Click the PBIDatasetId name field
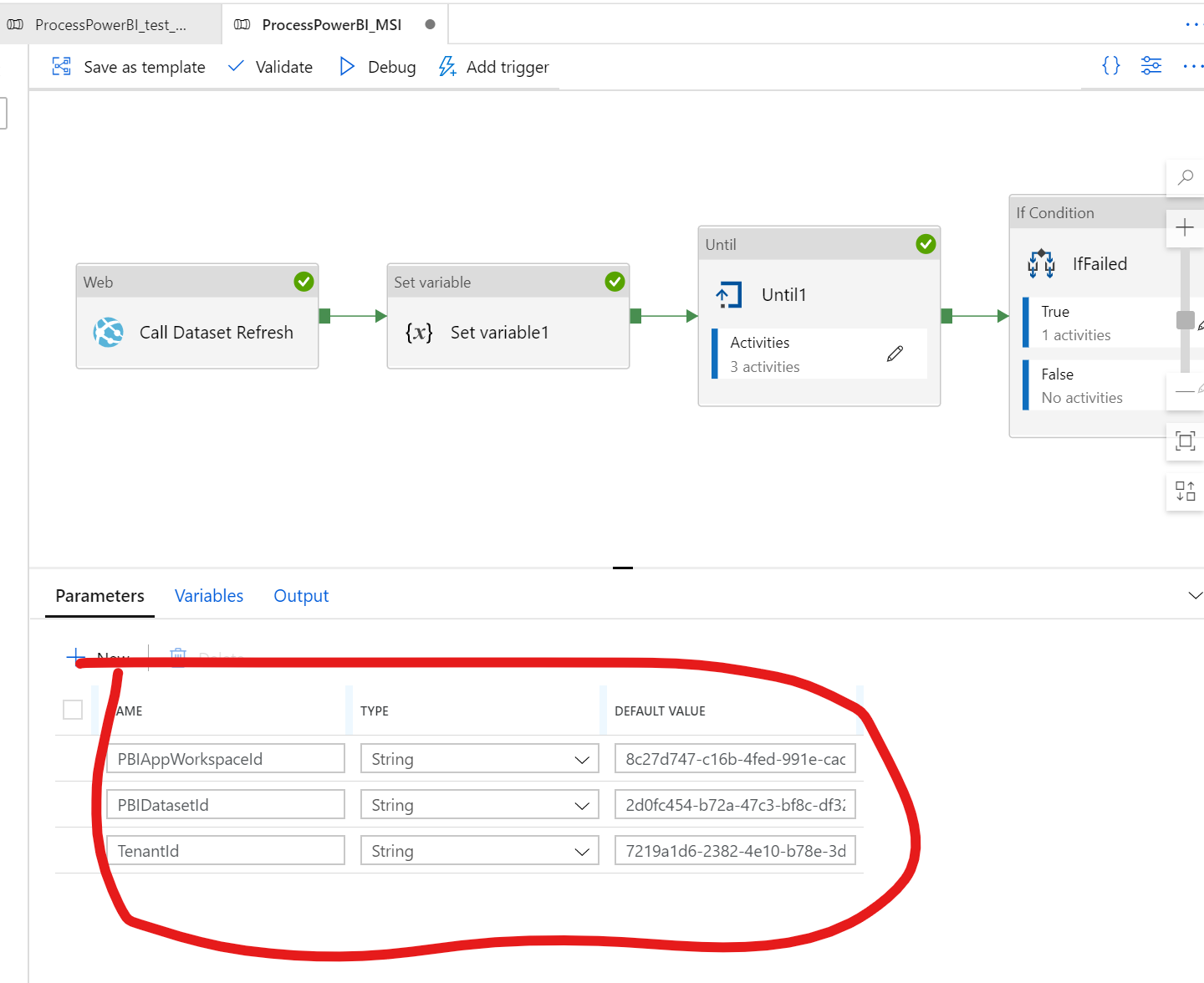Image resolution: width=1204 pixels, height=983 pixels. 226,804
